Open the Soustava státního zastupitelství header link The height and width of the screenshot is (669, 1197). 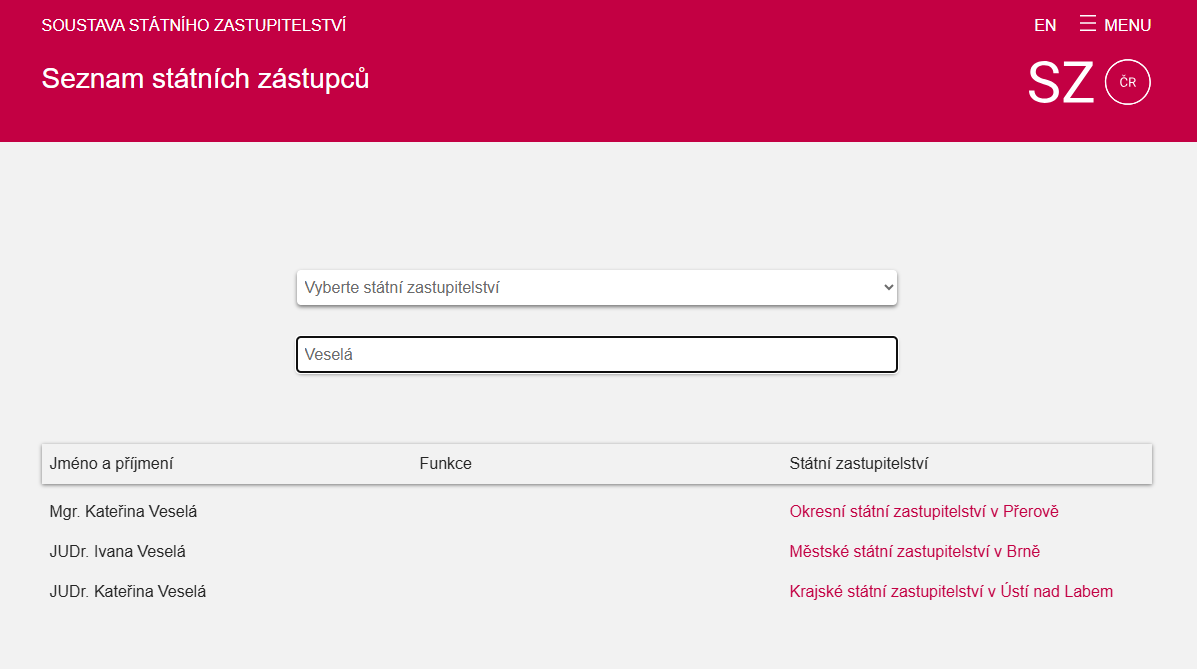coord(194,25)
